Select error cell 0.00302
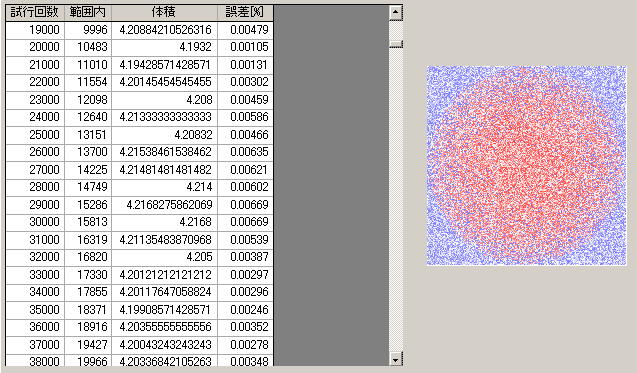The width and height of the screenshot is (637, 373). click(x=245, y=82)
